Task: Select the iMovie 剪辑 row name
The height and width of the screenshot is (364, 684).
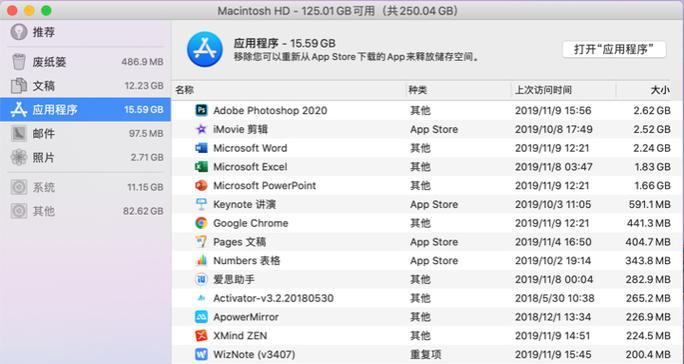Action: (240, 129)
